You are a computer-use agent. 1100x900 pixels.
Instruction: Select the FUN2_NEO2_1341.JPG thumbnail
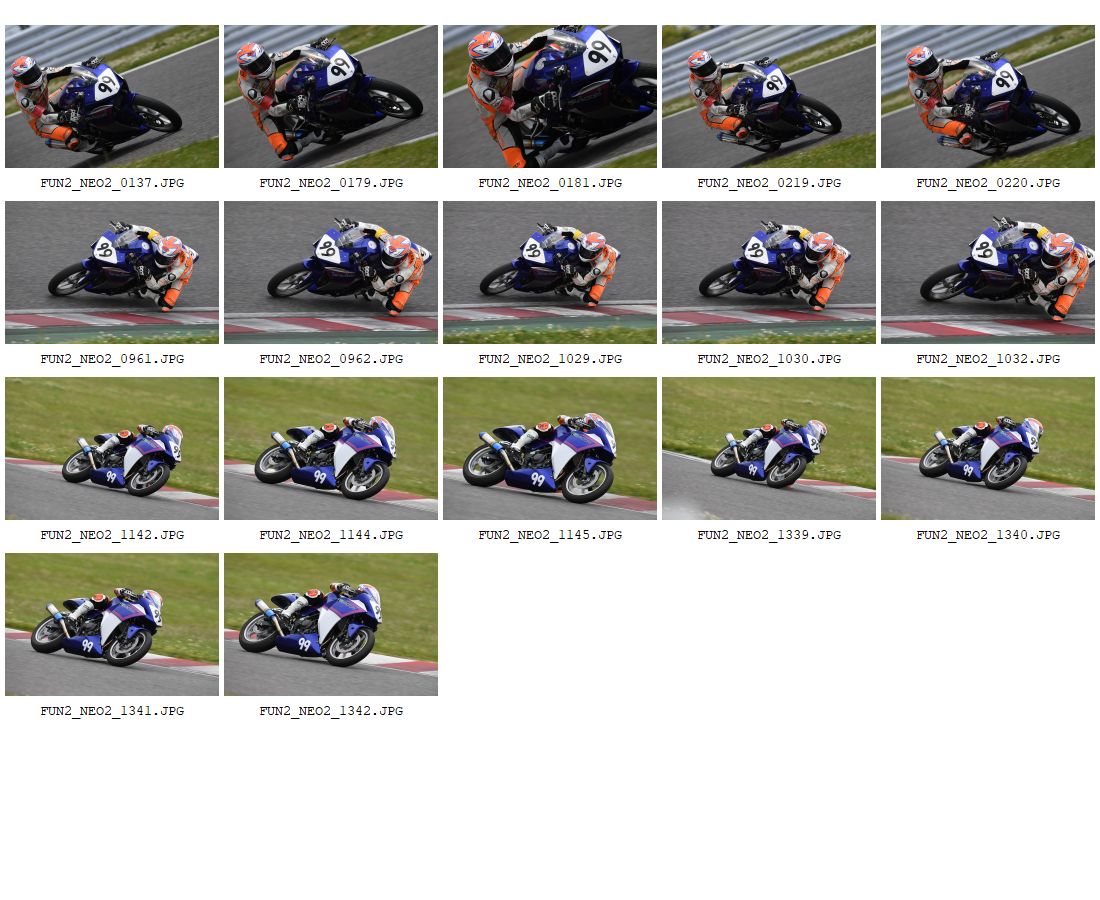point(112,625)
